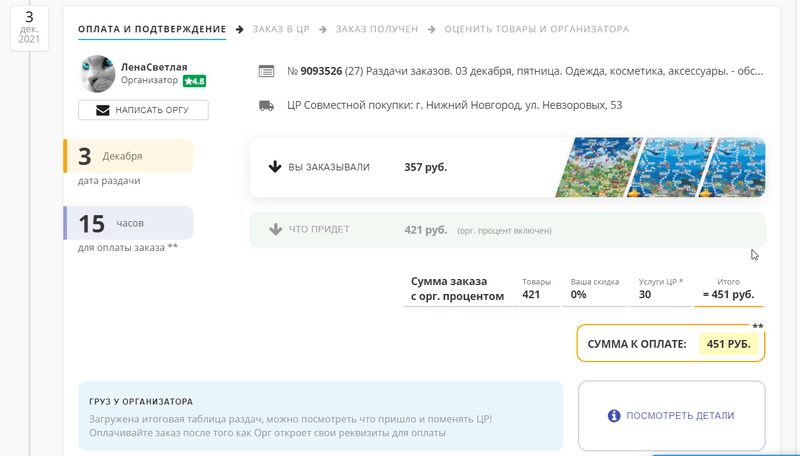Viewport: 800px width, 456px height.
Task: Open the order 9093526 purchase title link
Action: [x=525, y=71]
